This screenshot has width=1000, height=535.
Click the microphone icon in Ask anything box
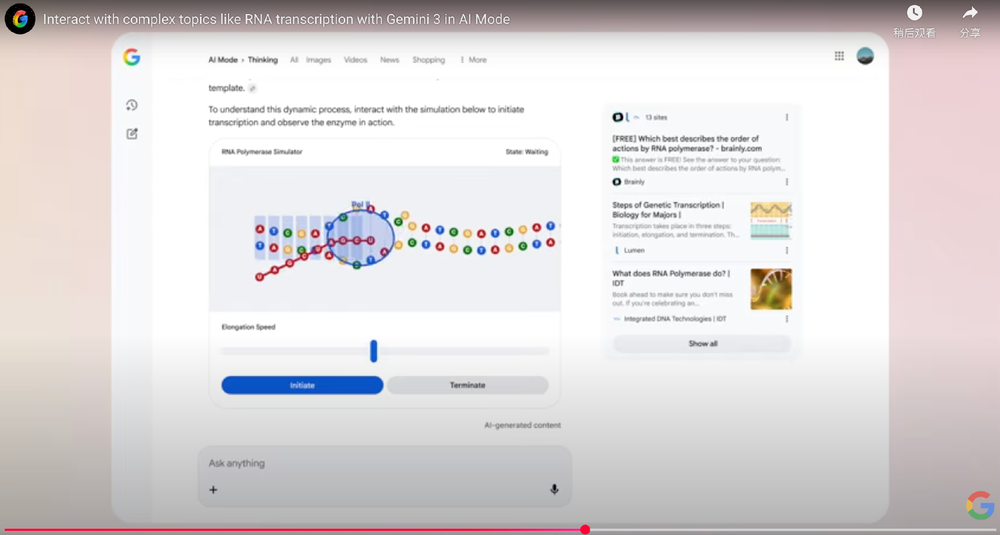point(554,490)
